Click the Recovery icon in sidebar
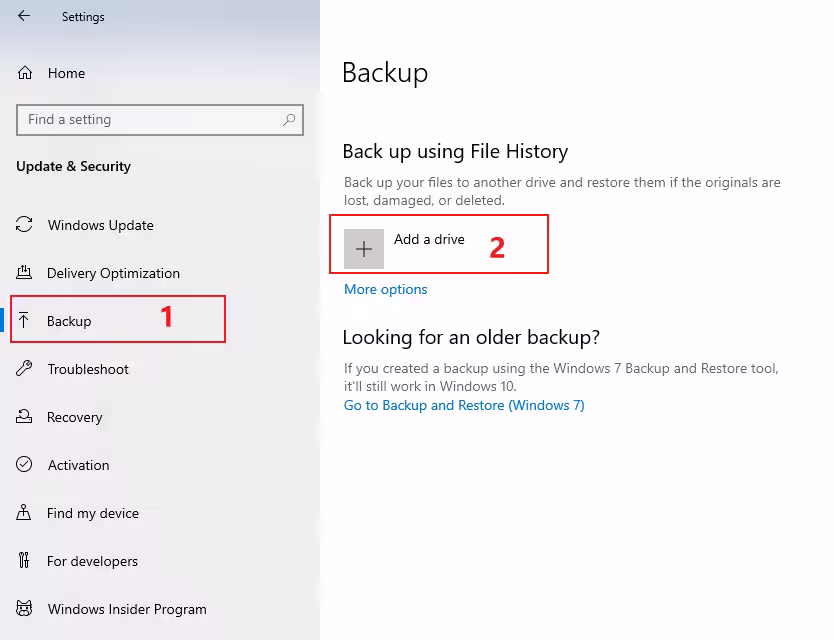This screenshot has height=640, width=834. point(25,417)
